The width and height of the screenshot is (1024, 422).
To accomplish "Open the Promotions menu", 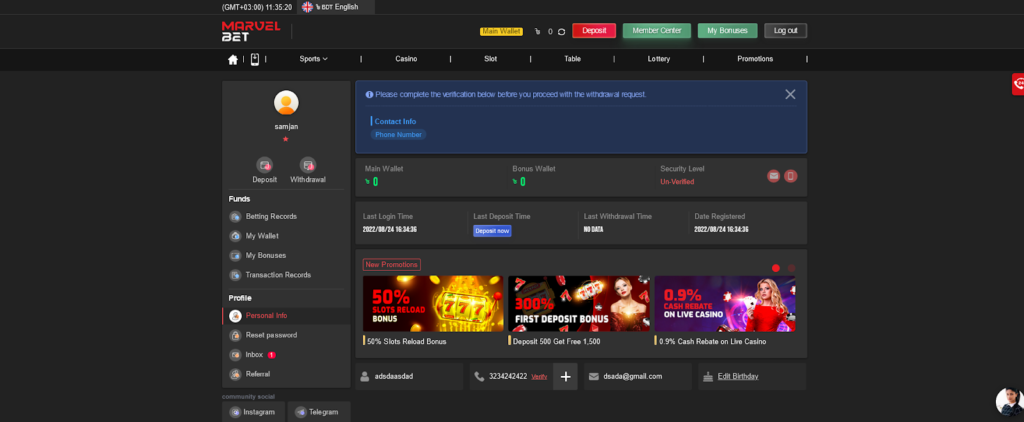I will click(x=755, y=59).
